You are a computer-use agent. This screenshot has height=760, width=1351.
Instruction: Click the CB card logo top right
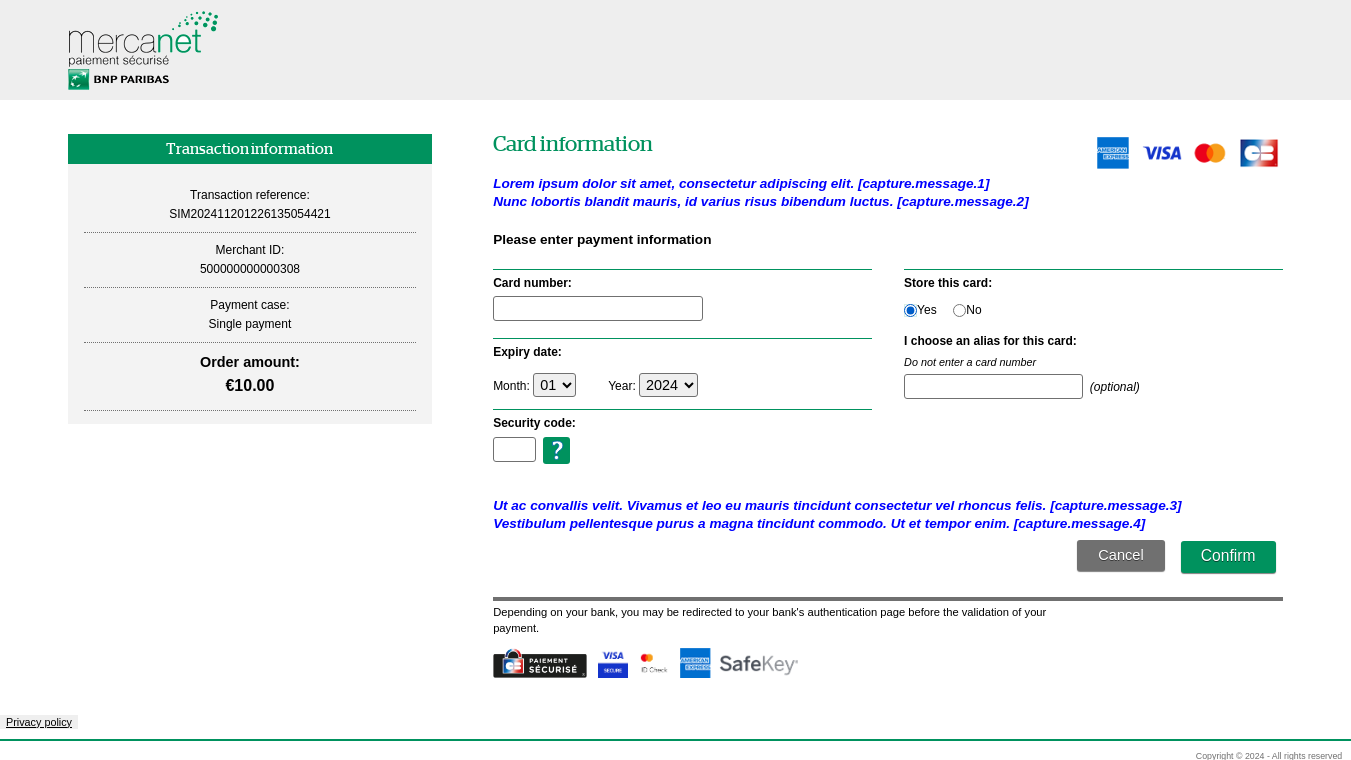(1258, 152)
